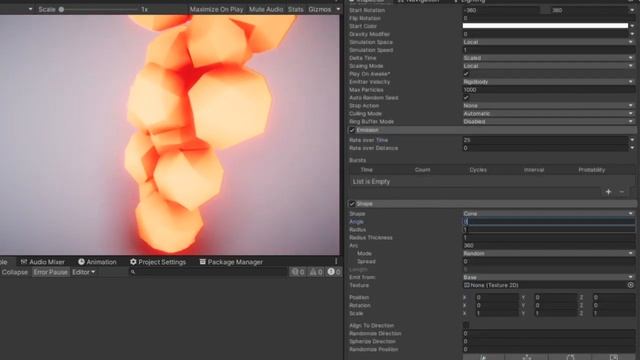Click the Spread input field
This screenshot has height=360, width=640.
point(549,262)
